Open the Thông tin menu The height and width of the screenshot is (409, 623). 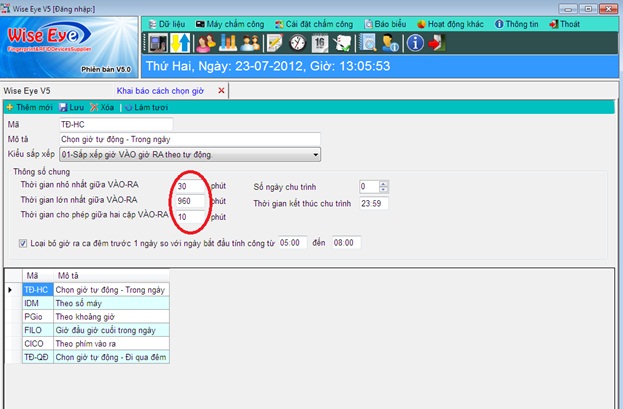pyautogui.click(x=517, y=24)
